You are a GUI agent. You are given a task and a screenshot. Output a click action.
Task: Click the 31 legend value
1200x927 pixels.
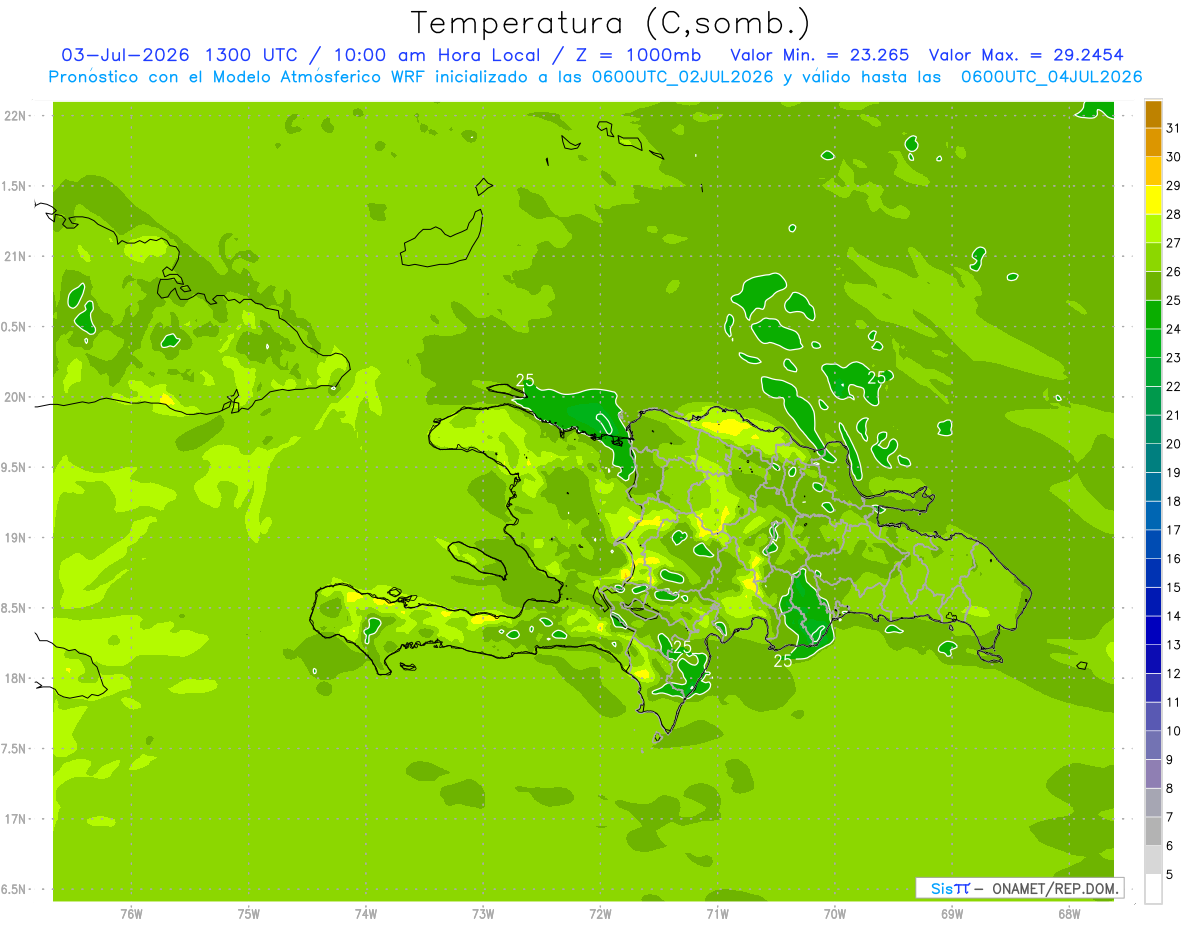[x=1173, y=128]
